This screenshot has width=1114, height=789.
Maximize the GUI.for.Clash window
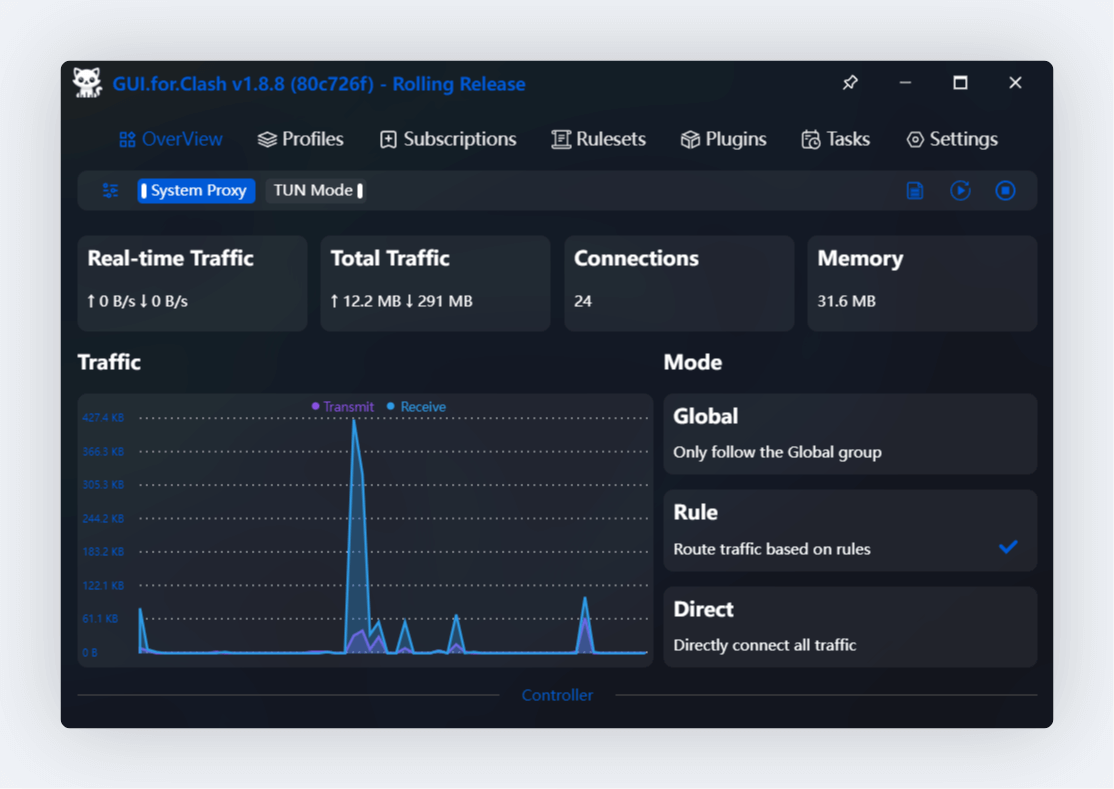click(x=960, y=83)
